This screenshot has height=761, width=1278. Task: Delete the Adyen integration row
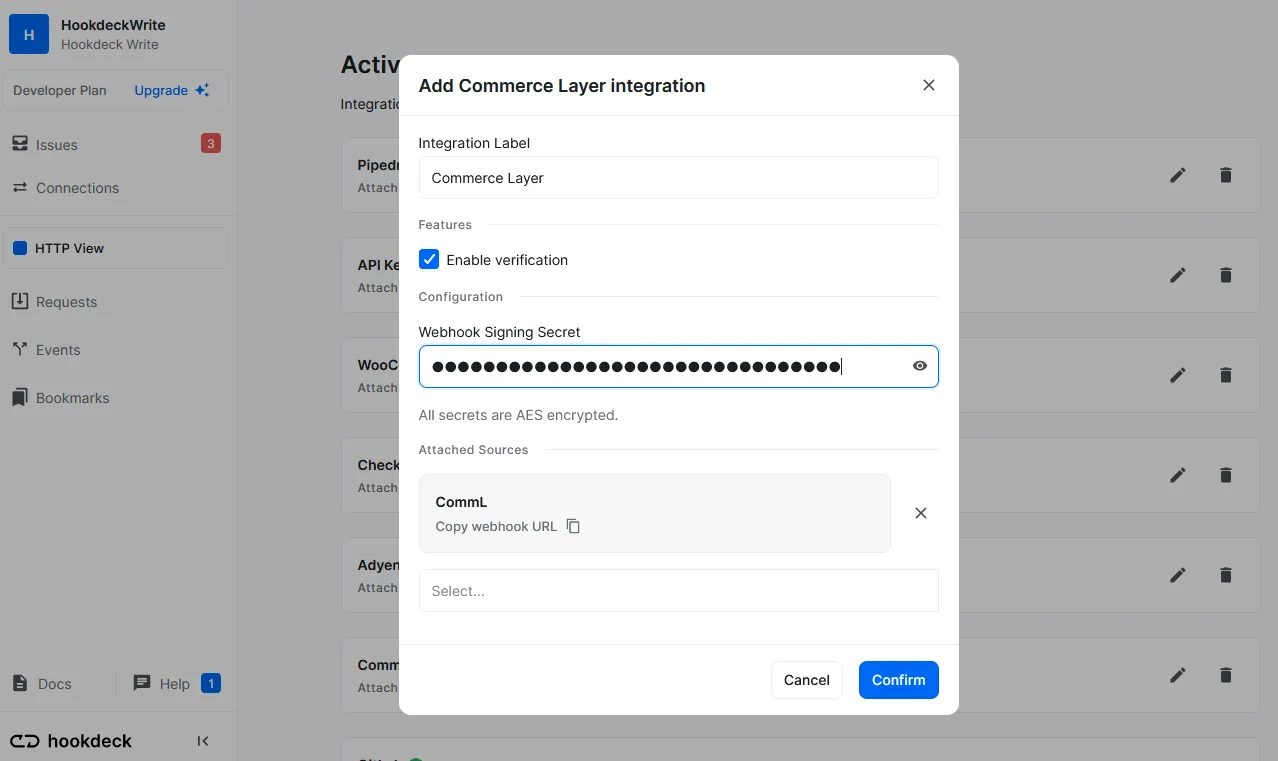coord(1226,575)
